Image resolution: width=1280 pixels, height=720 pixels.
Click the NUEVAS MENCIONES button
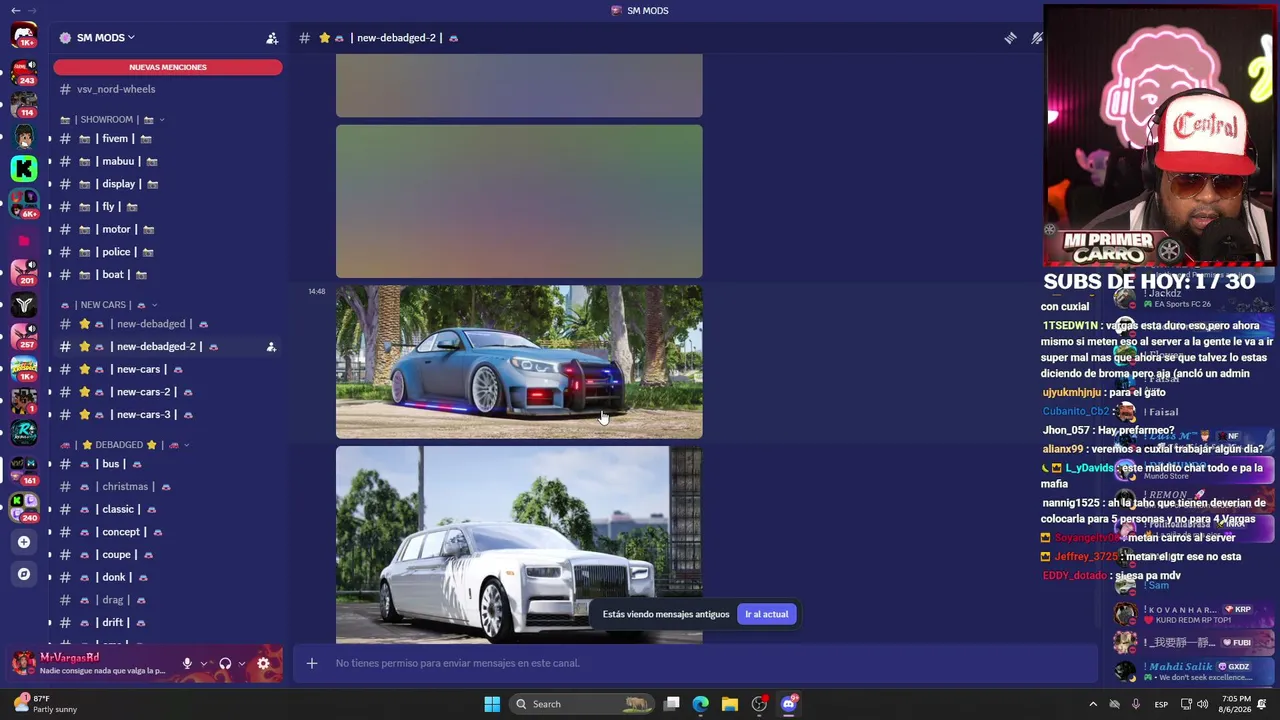168,67
